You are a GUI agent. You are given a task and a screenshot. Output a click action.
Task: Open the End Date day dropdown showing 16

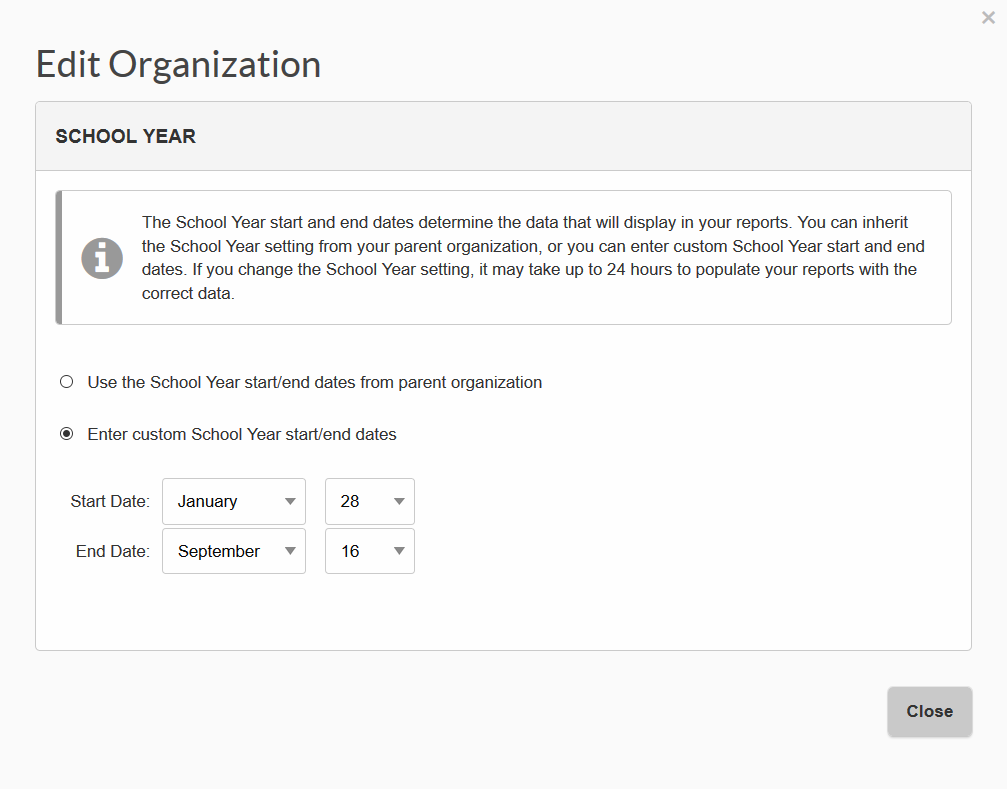369,551
